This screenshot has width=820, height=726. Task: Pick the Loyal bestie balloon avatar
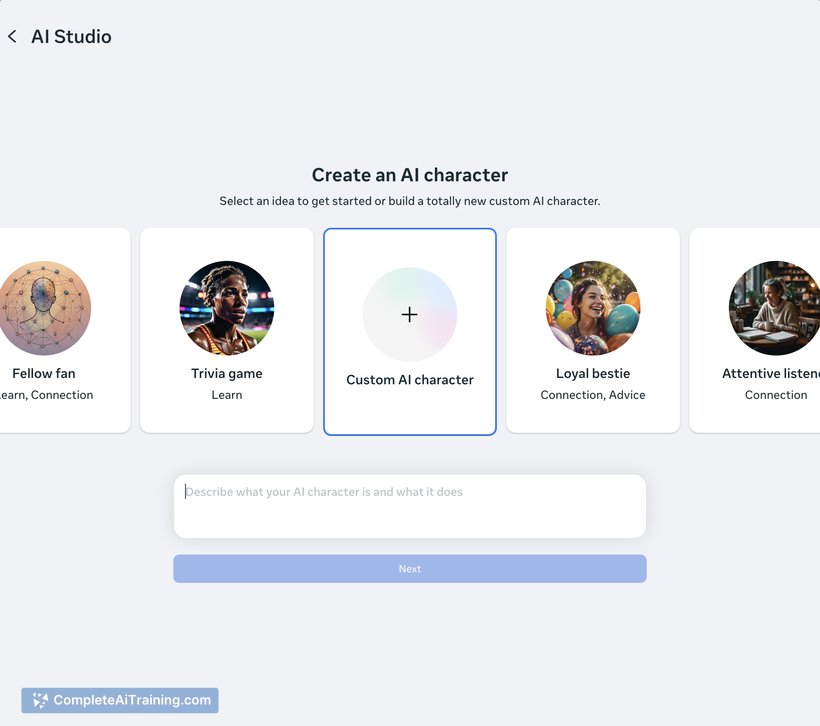[593, 308]
